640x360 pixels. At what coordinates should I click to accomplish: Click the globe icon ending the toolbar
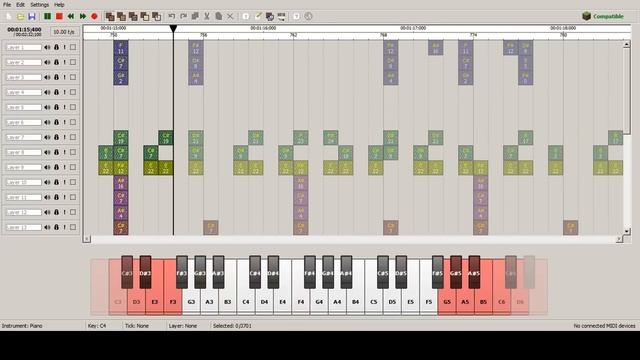308,16
